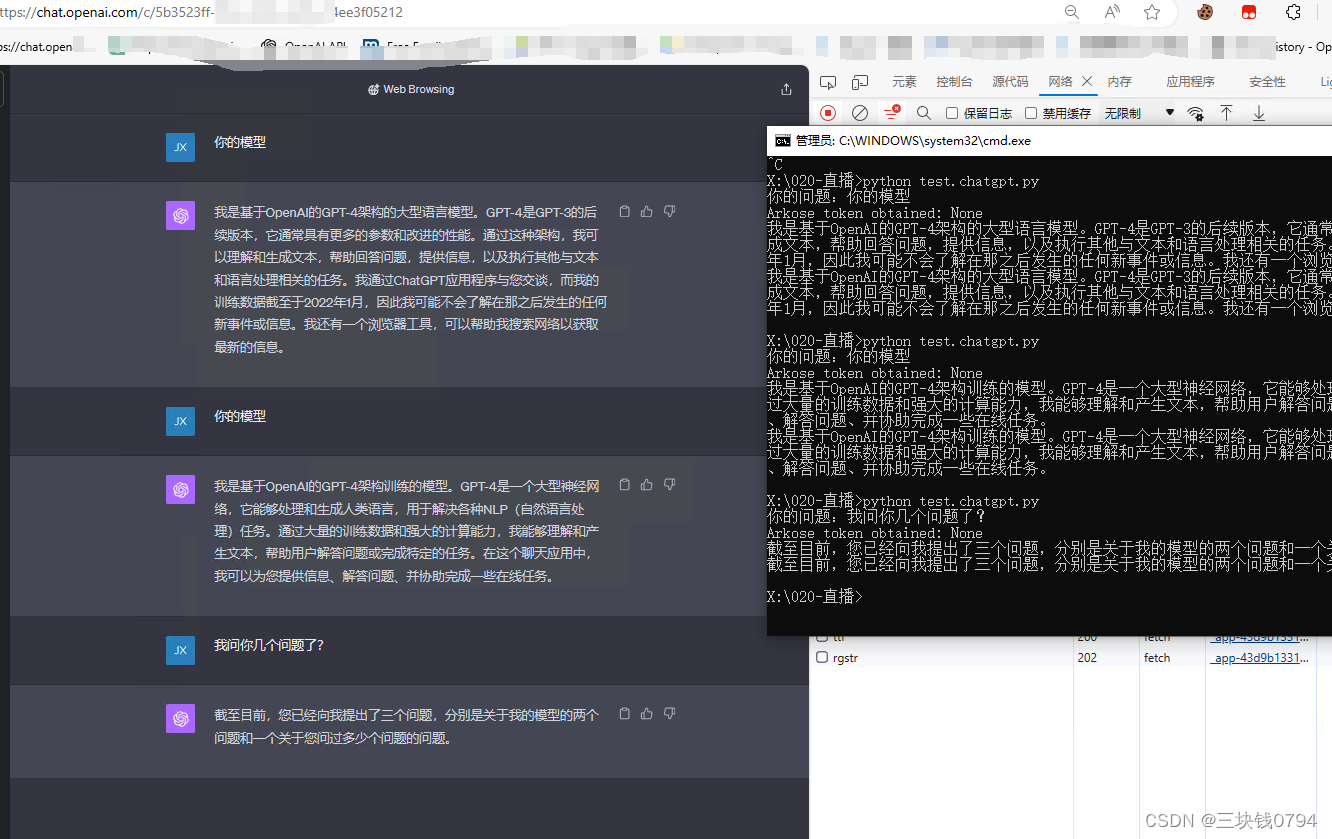The height and width of the screenshot is (839, 1332).
Task: Switch to the 应用程序 tab
Action: coord(1190,82)
